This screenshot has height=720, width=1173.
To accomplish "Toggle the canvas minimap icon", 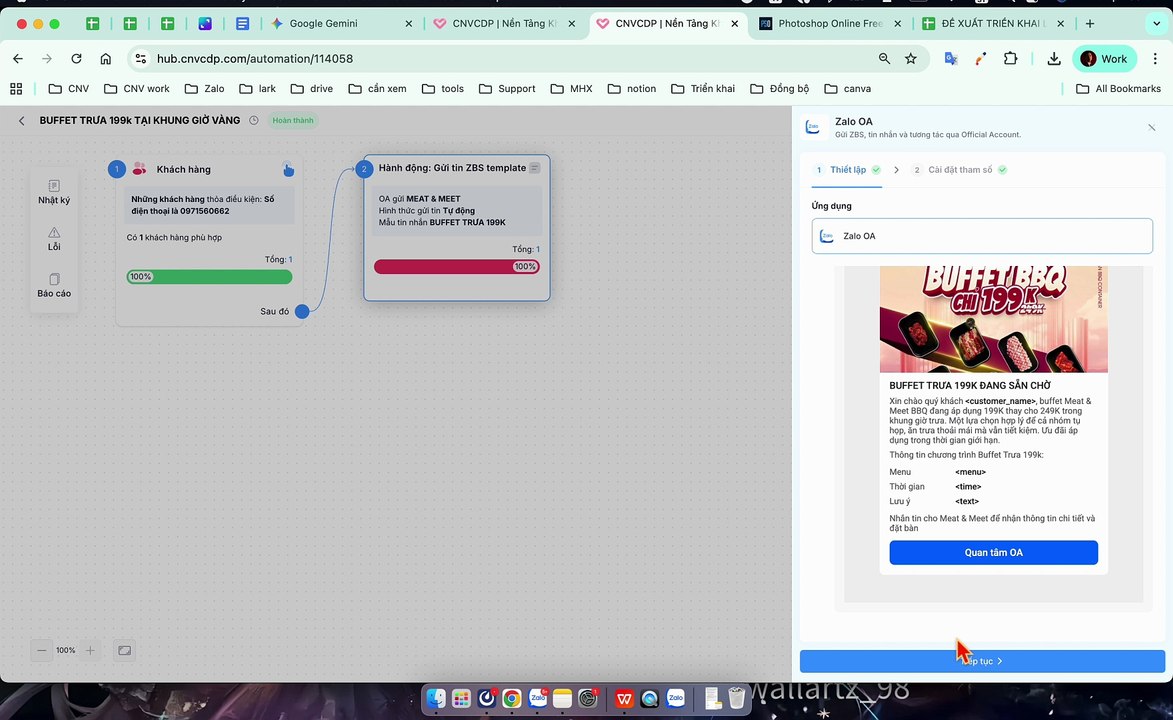I will point(125,650).
